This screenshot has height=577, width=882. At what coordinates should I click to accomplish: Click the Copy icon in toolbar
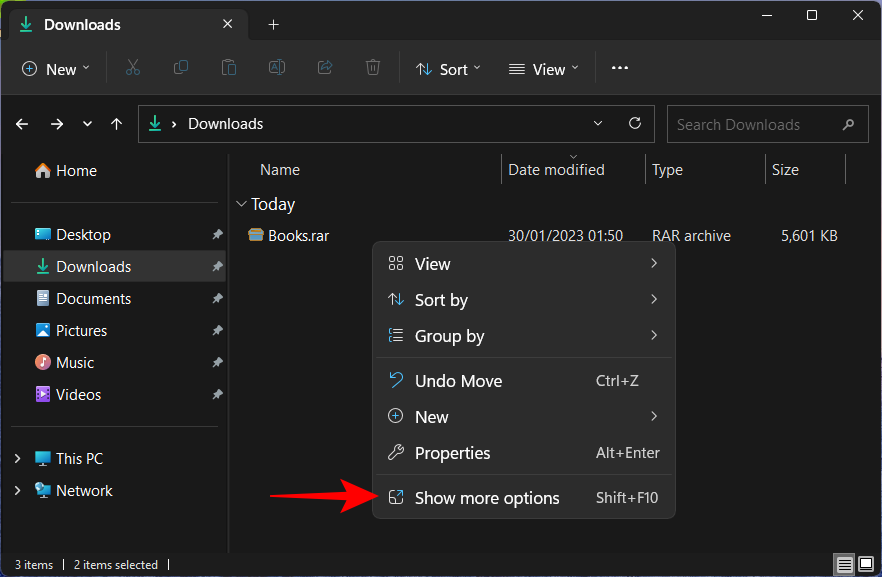[x=181, y=68]
